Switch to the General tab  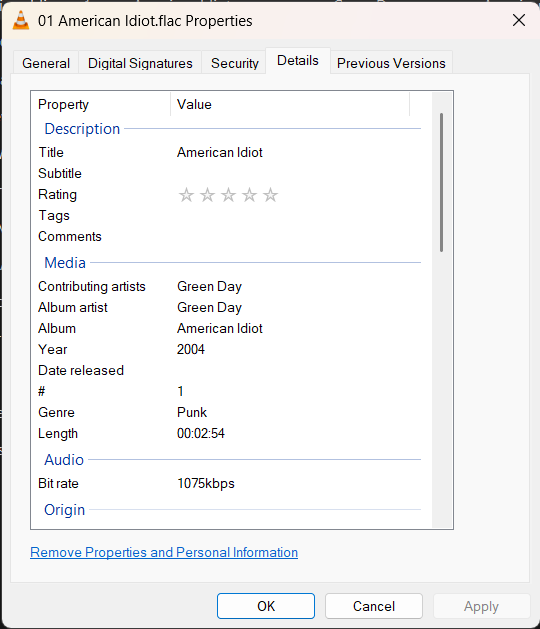coord(46,63)
